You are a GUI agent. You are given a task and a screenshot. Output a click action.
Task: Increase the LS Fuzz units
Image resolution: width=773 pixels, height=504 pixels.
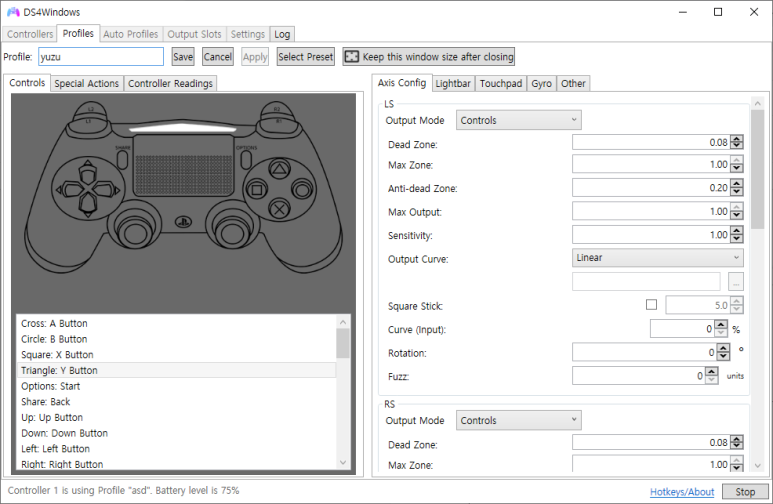point(711,372)
